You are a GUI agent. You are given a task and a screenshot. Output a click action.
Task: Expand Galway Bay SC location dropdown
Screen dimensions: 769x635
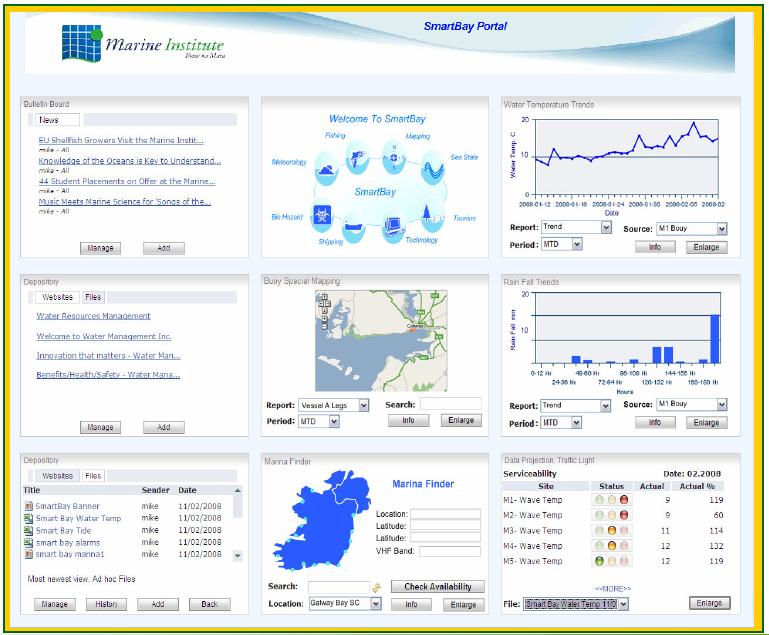376,604
